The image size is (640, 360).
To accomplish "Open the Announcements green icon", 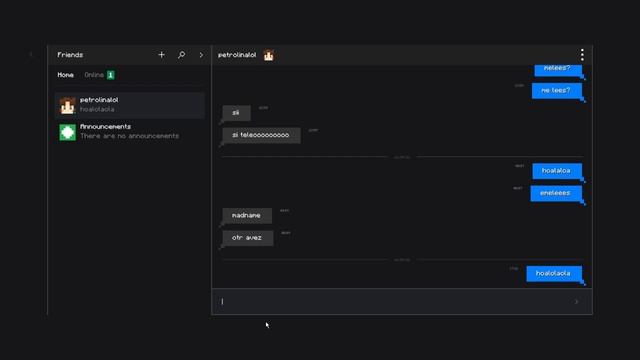I will coord(67,132).
